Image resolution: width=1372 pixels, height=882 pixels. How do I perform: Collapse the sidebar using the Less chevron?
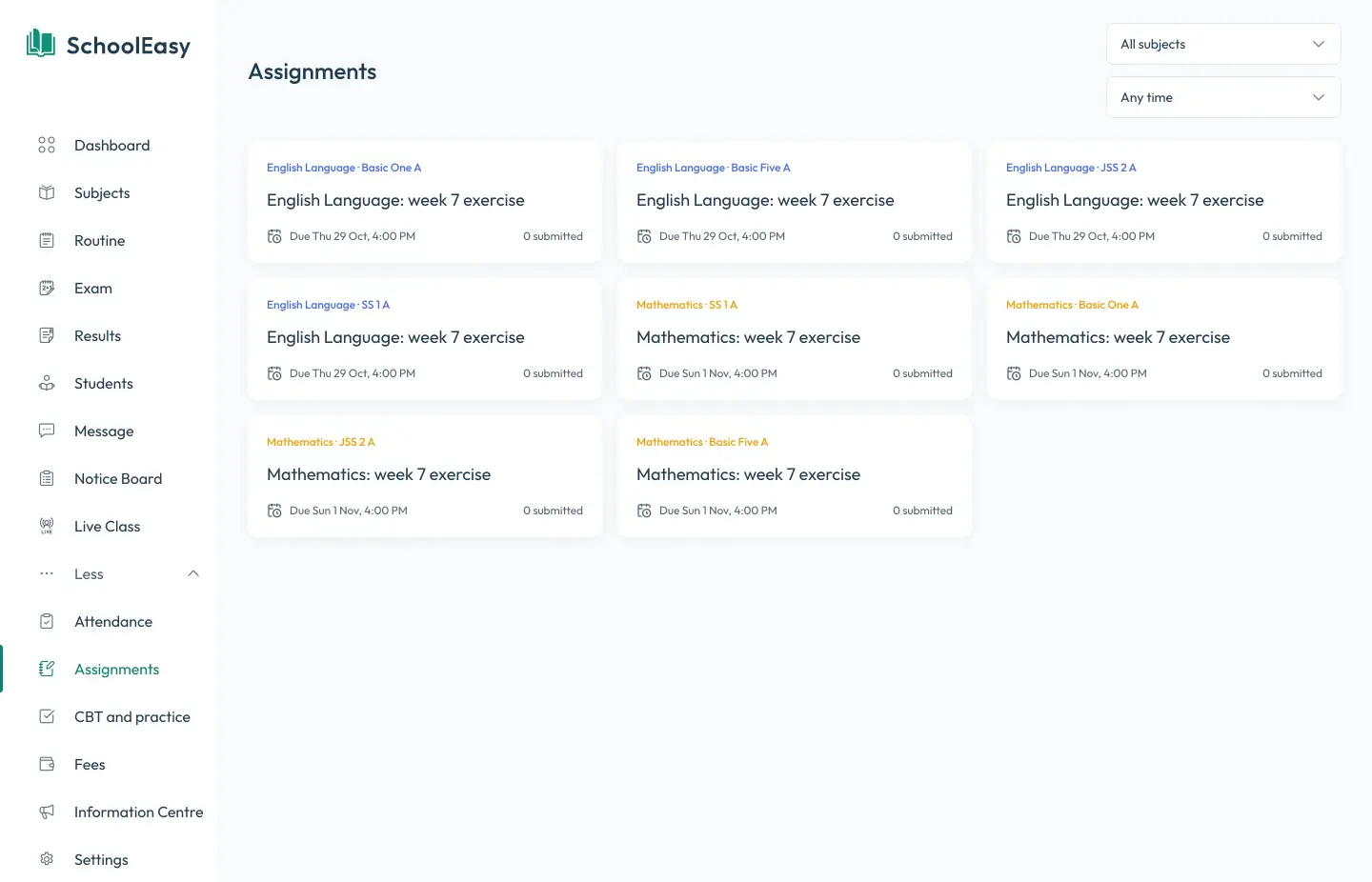click(x=193, y=573)
